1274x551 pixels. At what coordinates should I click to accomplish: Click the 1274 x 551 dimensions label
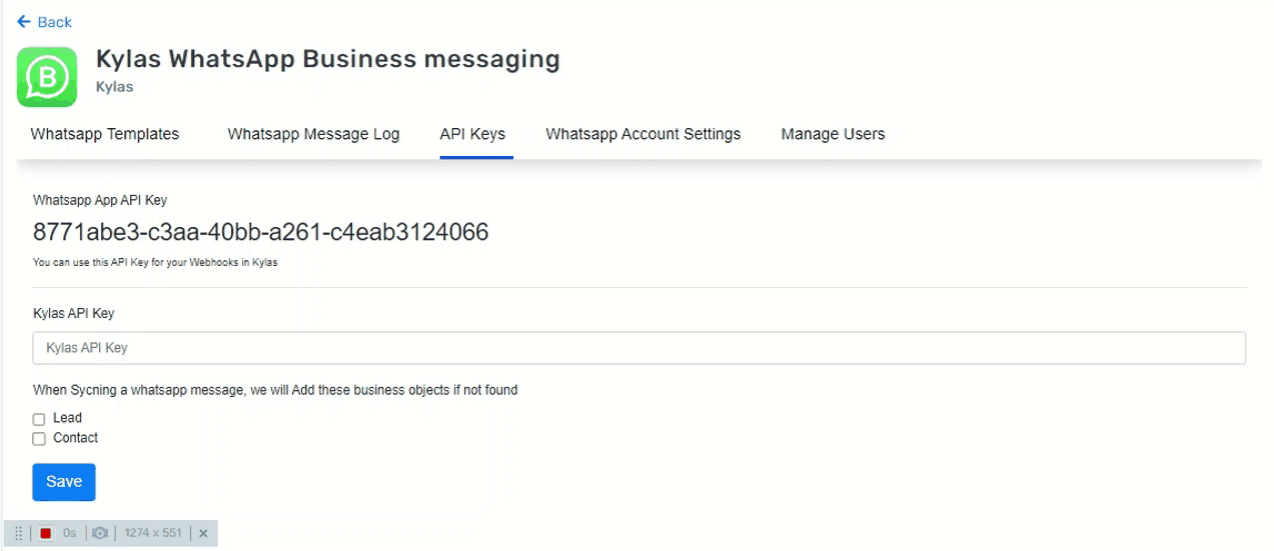tap(153, 534)
